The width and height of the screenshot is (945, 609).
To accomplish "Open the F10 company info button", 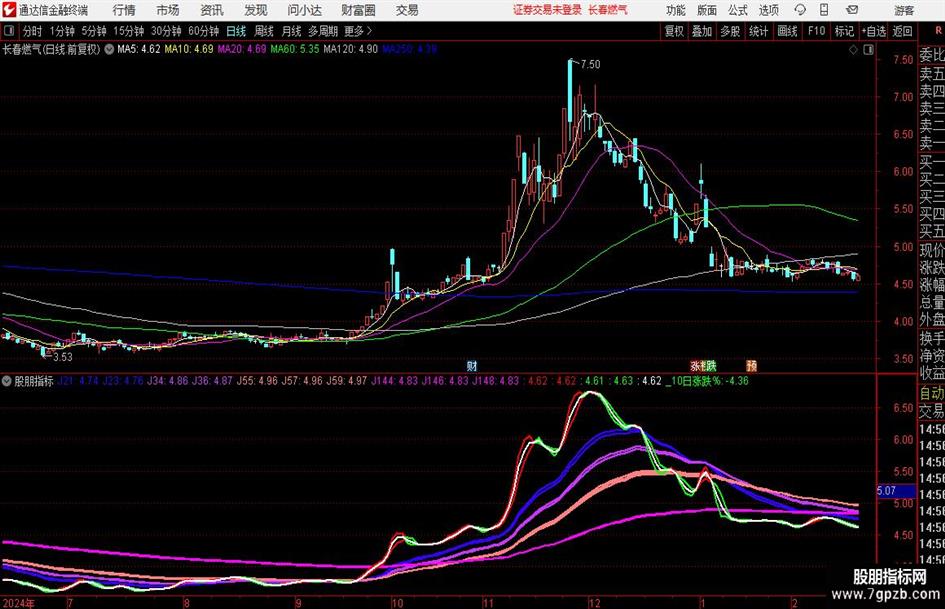I will point(817,31).
